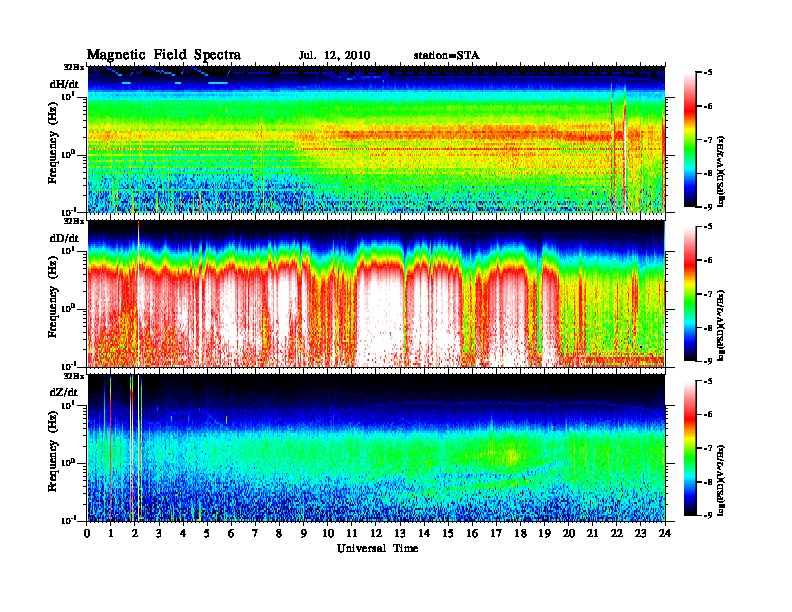Click hour 14 on the time axis
The height and width of the screenshot is (612, 792).
pyautogui.click(x=424, y=533)
